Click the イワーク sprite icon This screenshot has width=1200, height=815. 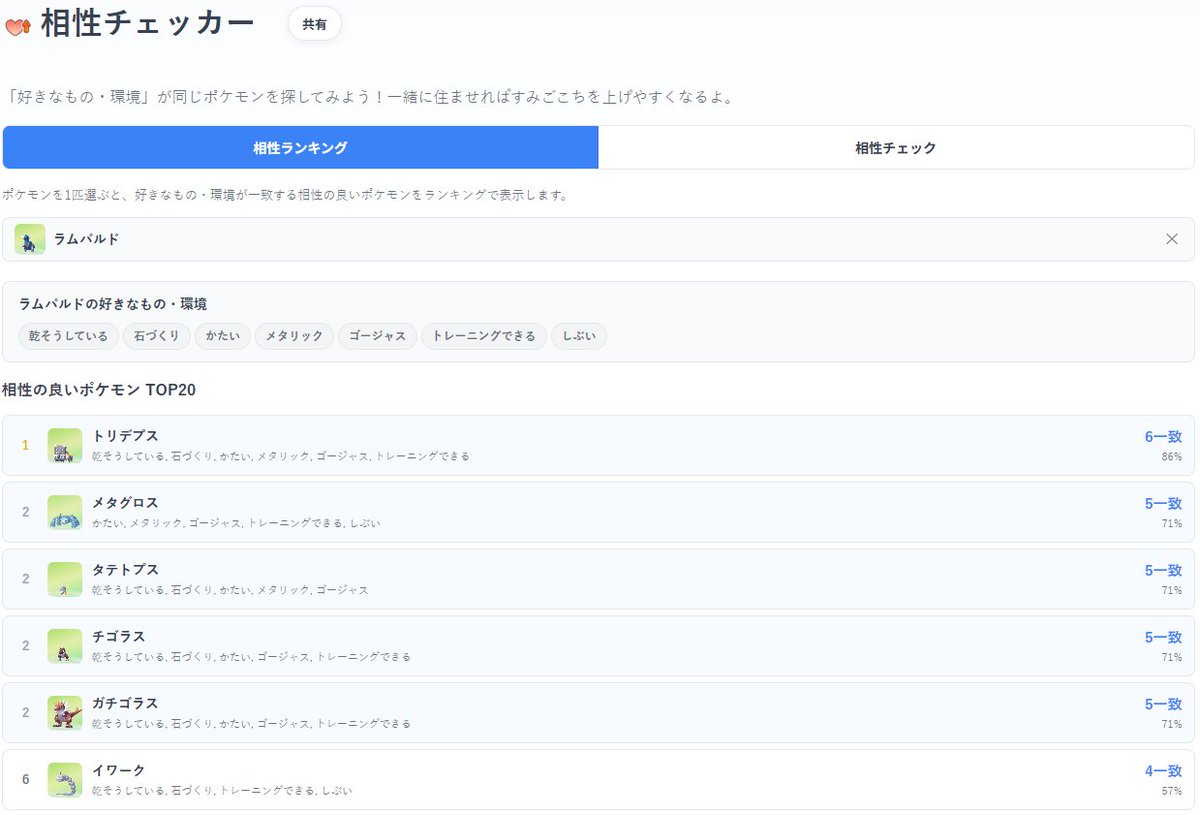point(65,780)
